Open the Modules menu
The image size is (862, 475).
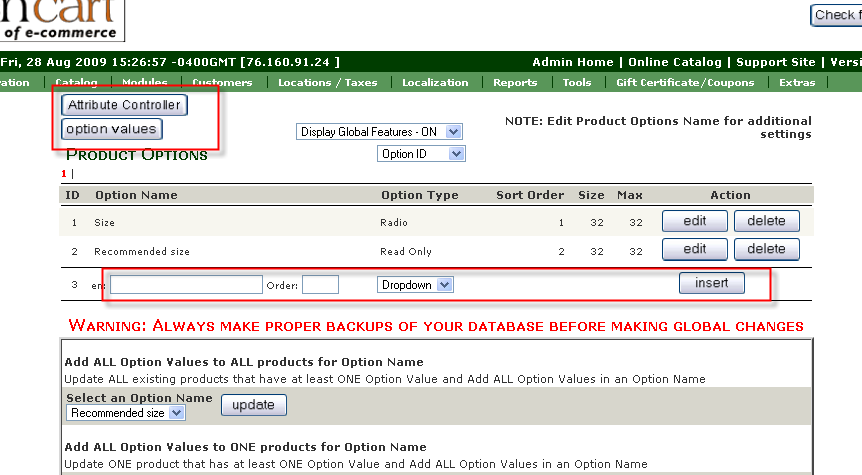click(145, 83)
